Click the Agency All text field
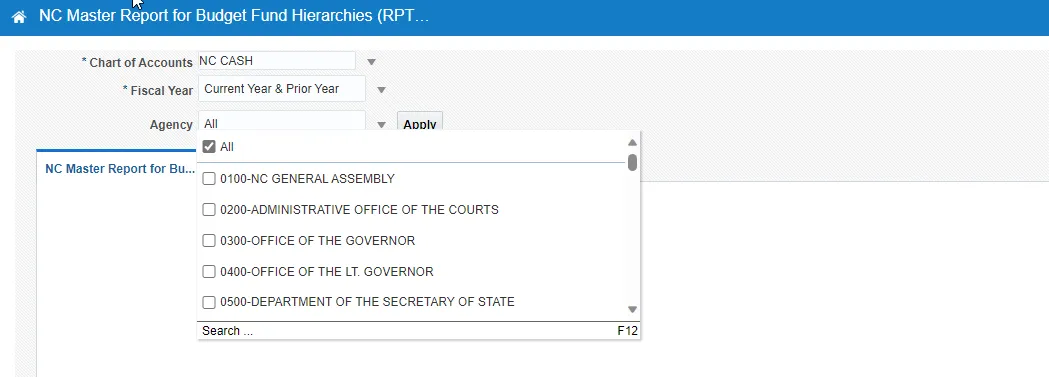Image resolution: width=1049 pixels, height=377 pixels. pyautogui.click(x=282, y=124)
